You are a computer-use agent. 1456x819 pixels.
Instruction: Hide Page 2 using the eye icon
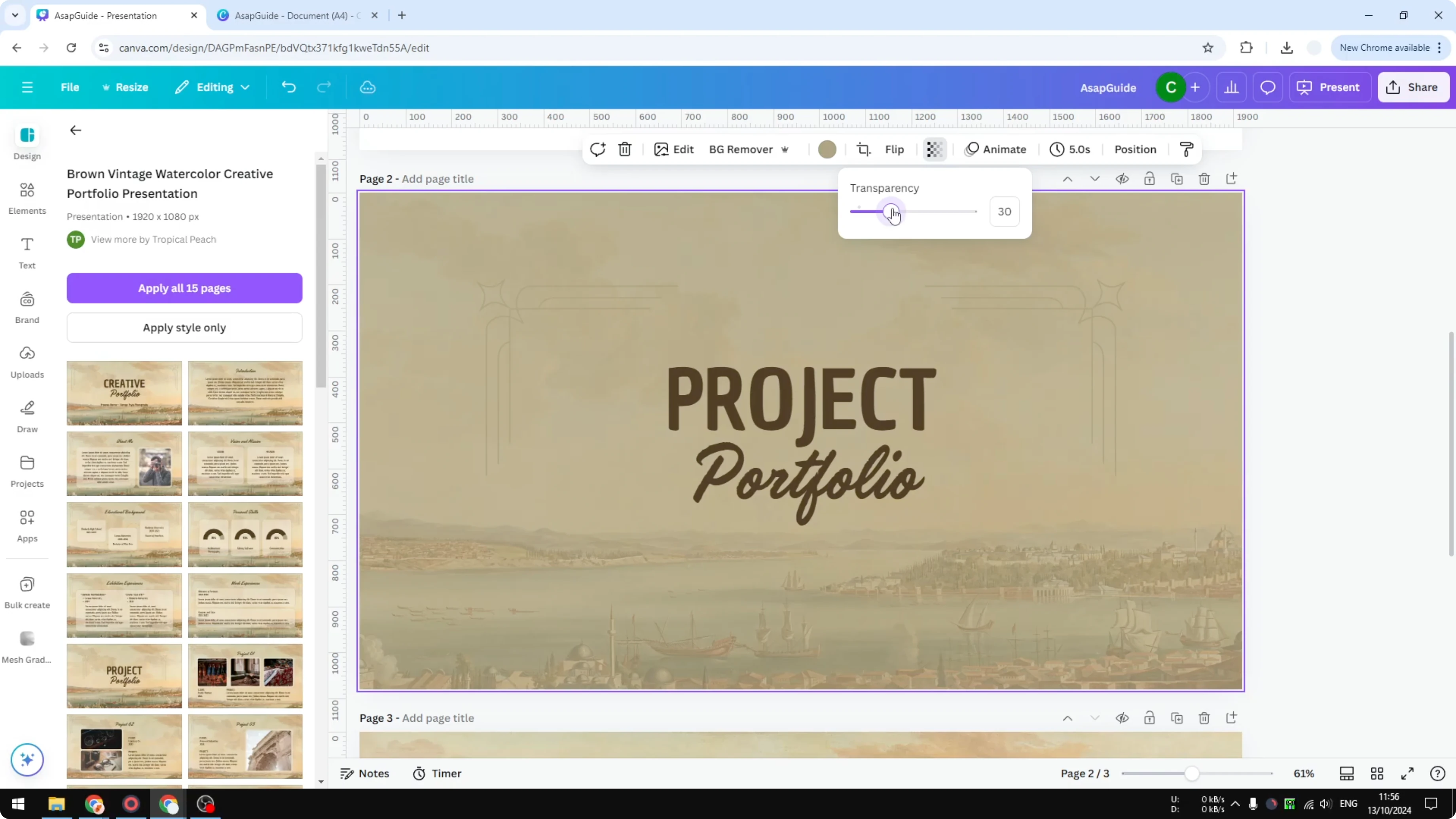tap(1122, 178)
